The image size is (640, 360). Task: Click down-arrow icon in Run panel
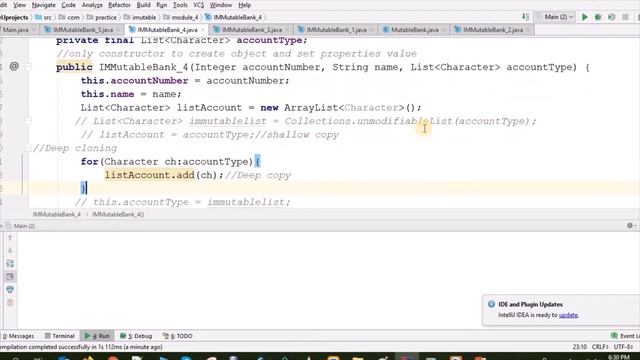(x=10, y=250)
